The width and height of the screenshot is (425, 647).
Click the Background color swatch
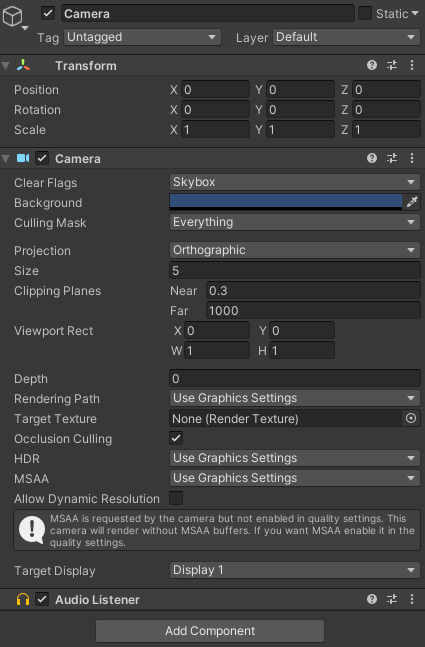point(286,202)
